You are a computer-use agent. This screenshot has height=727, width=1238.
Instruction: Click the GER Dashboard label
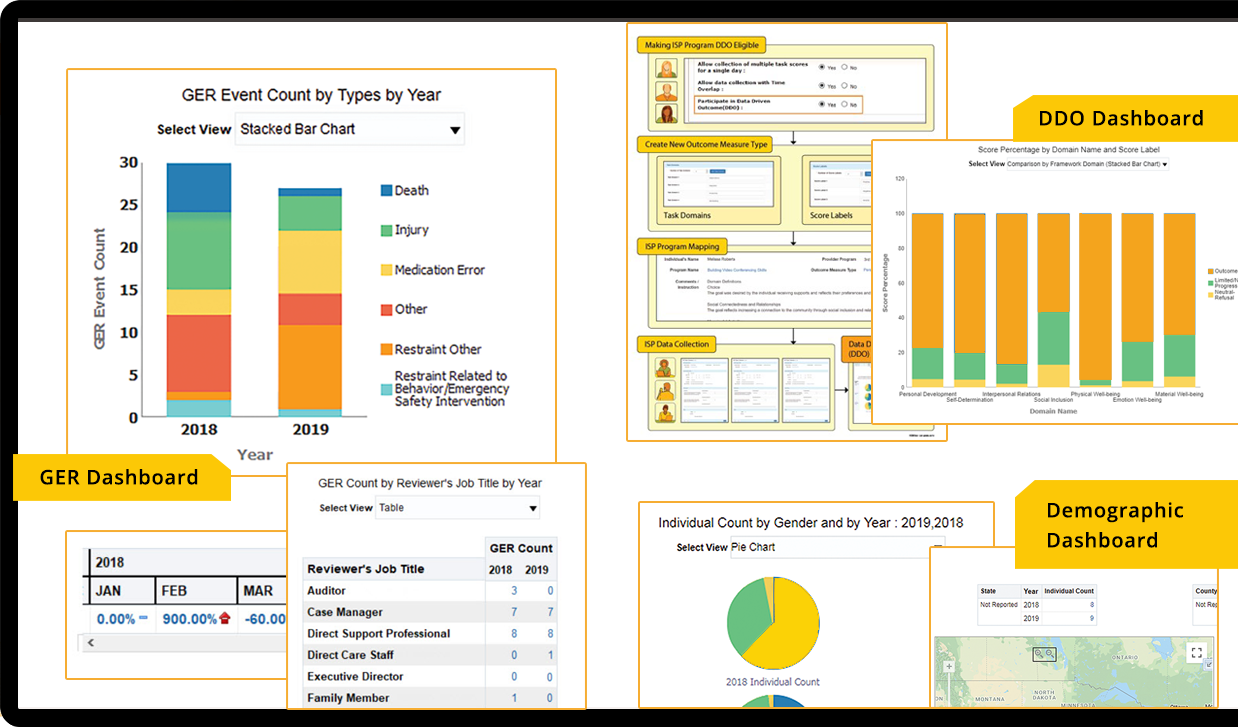(x=119, y=477)
